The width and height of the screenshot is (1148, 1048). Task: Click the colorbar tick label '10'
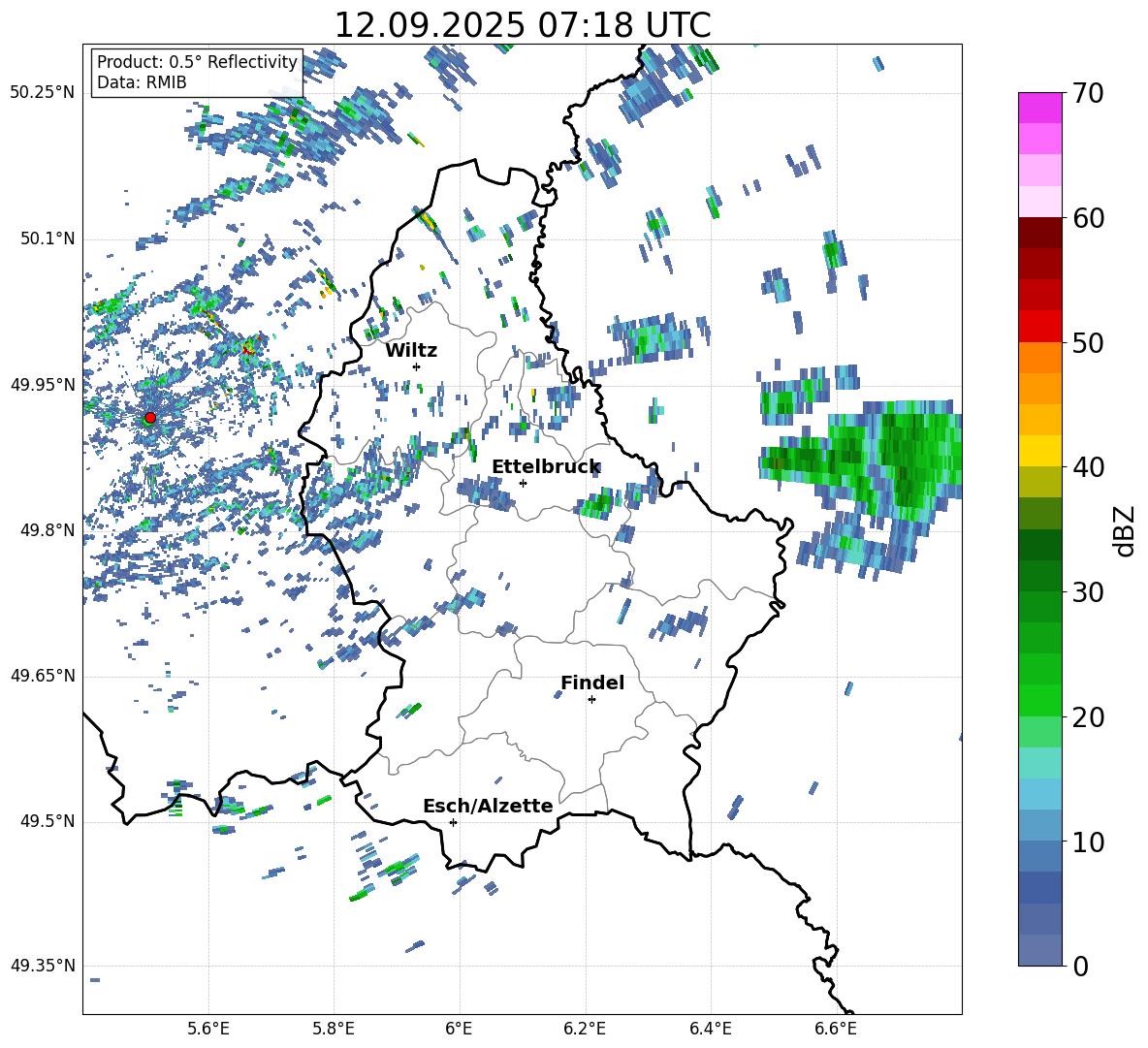tap(1089, 842)
